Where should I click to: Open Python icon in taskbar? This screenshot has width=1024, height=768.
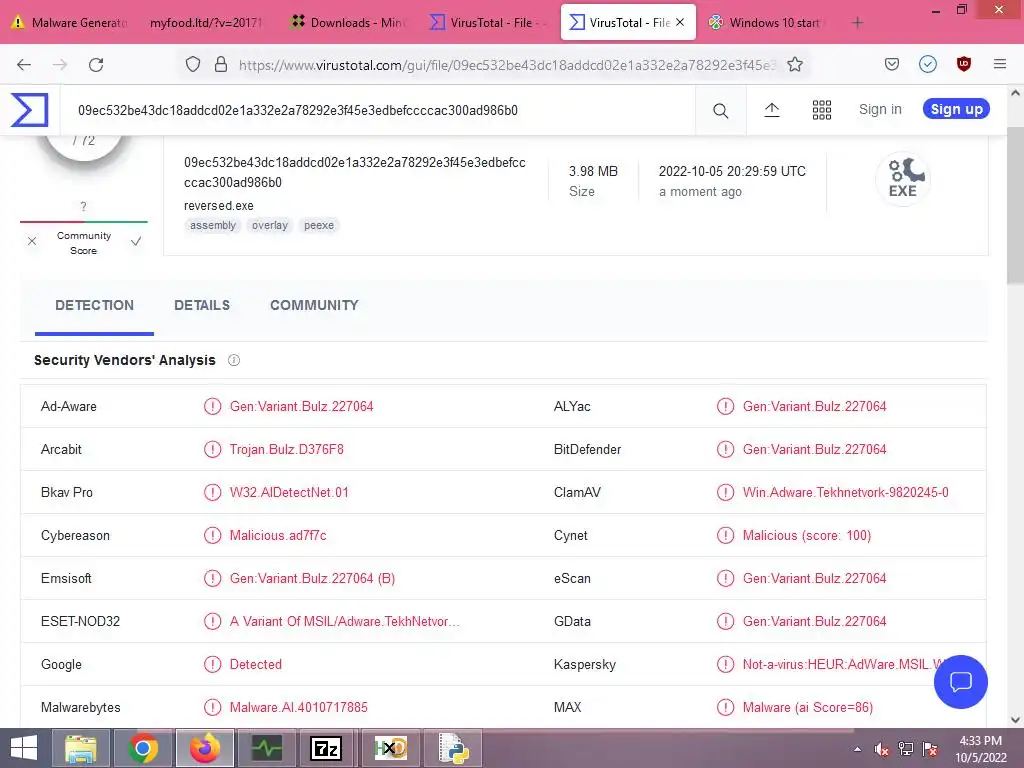[x=454, y=748]
